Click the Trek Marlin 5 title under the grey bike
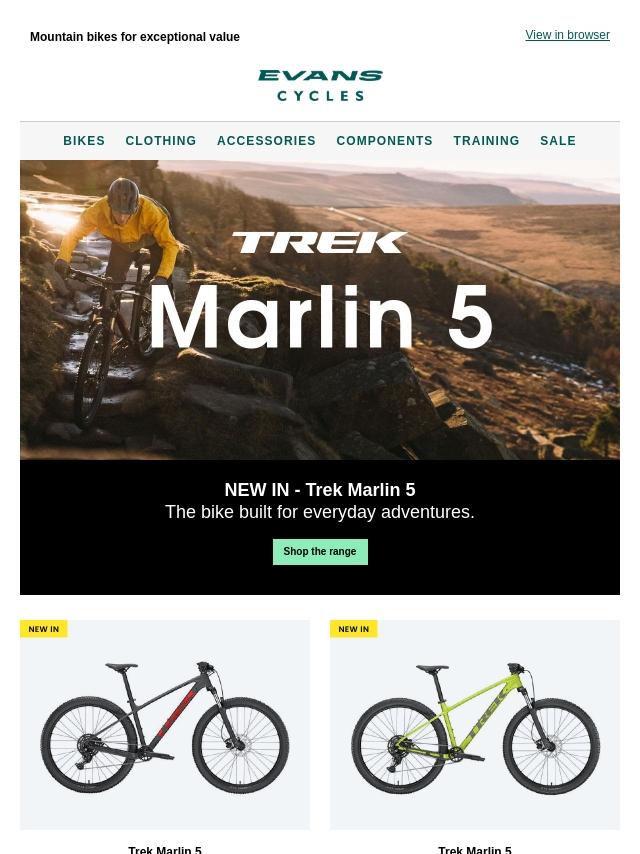This screenshot has width=640, height=854. (165, 850)
